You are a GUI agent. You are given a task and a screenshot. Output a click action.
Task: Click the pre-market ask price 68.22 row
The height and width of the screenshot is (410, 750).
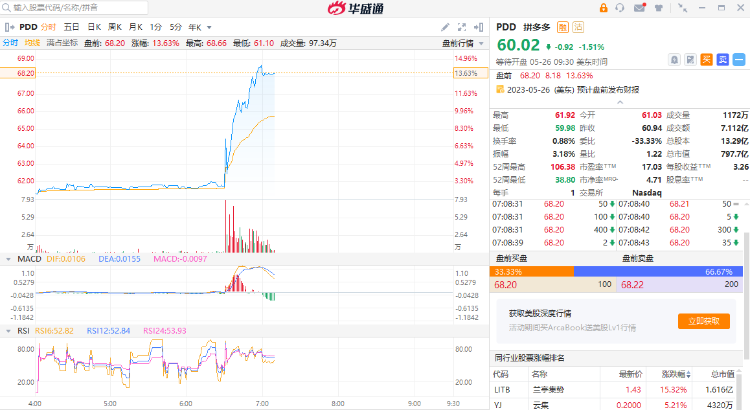tap(680, 285)
